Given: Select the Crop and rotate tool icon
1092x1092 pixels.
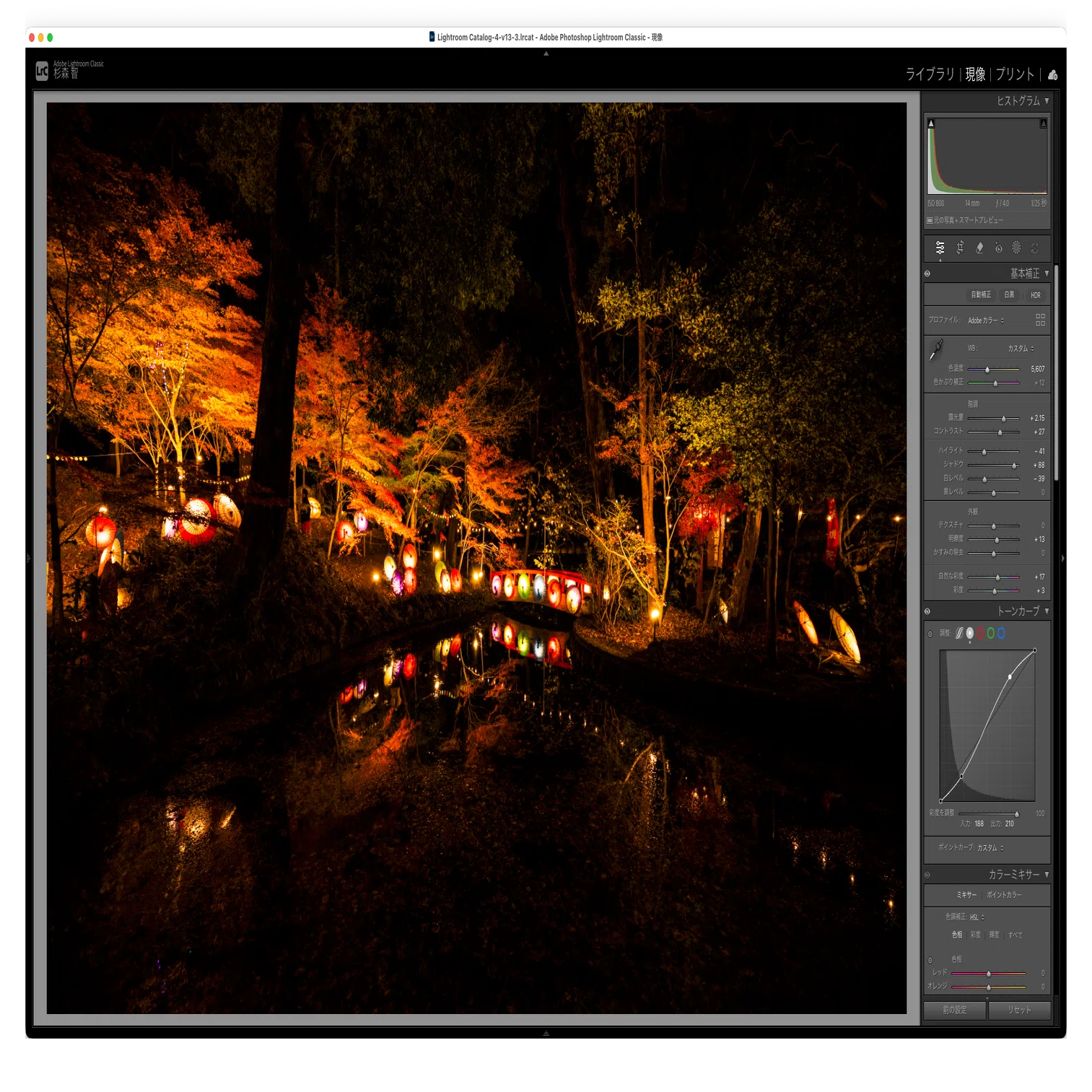Looking at the screenshot, I should (960, 248).
